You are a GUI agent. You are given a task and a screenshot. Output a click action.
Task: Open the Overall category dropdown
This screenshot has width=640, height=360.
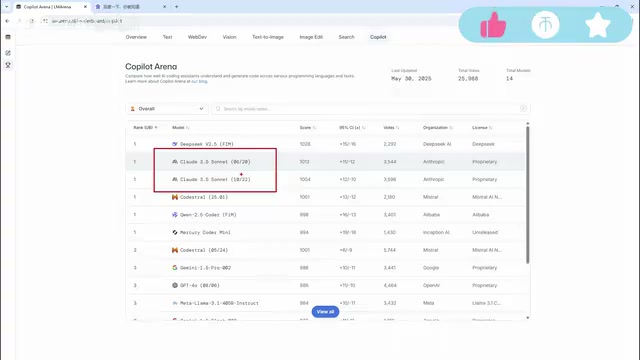coord(167,109)
